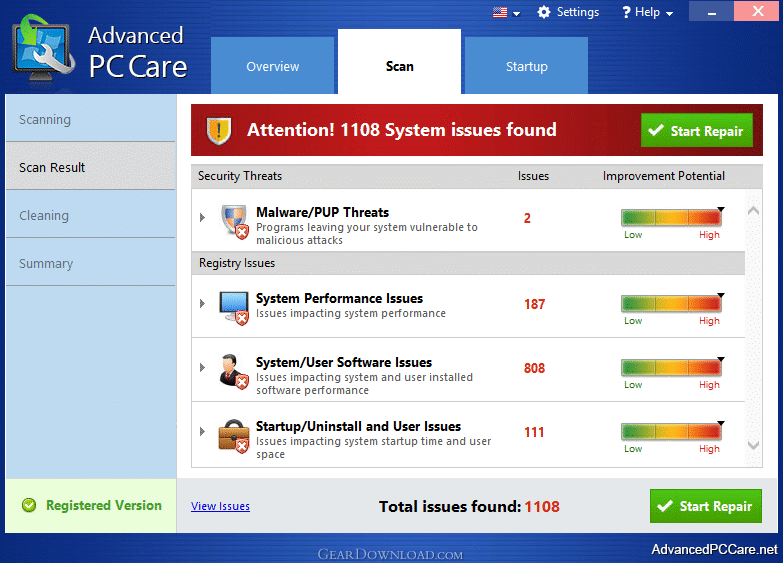Screen dimensions: 783x563
Task: Open Summary in the sidebar
Action: [x=90, y=262]
